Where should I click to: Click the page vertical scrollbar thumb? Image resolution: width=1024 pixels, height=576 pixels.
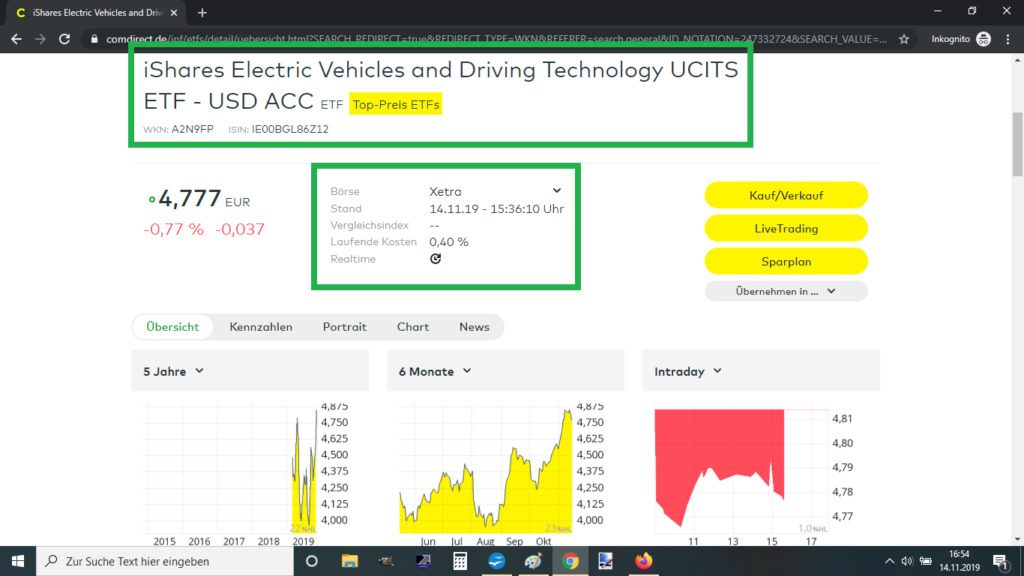(x=1017, y=144)
